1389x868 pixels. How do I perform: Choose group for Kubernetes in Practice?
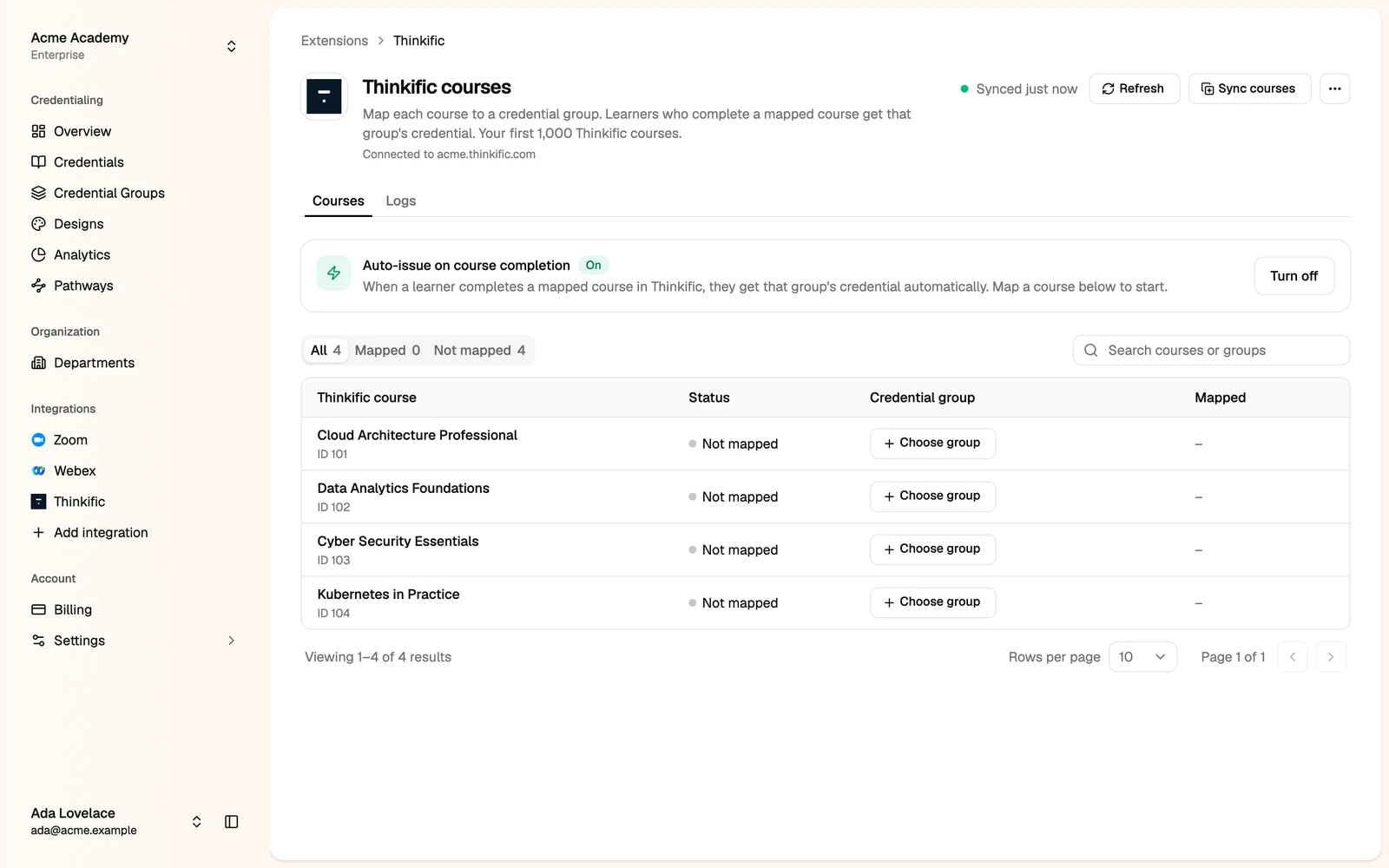pyautogui.click(x=932, y=602)
